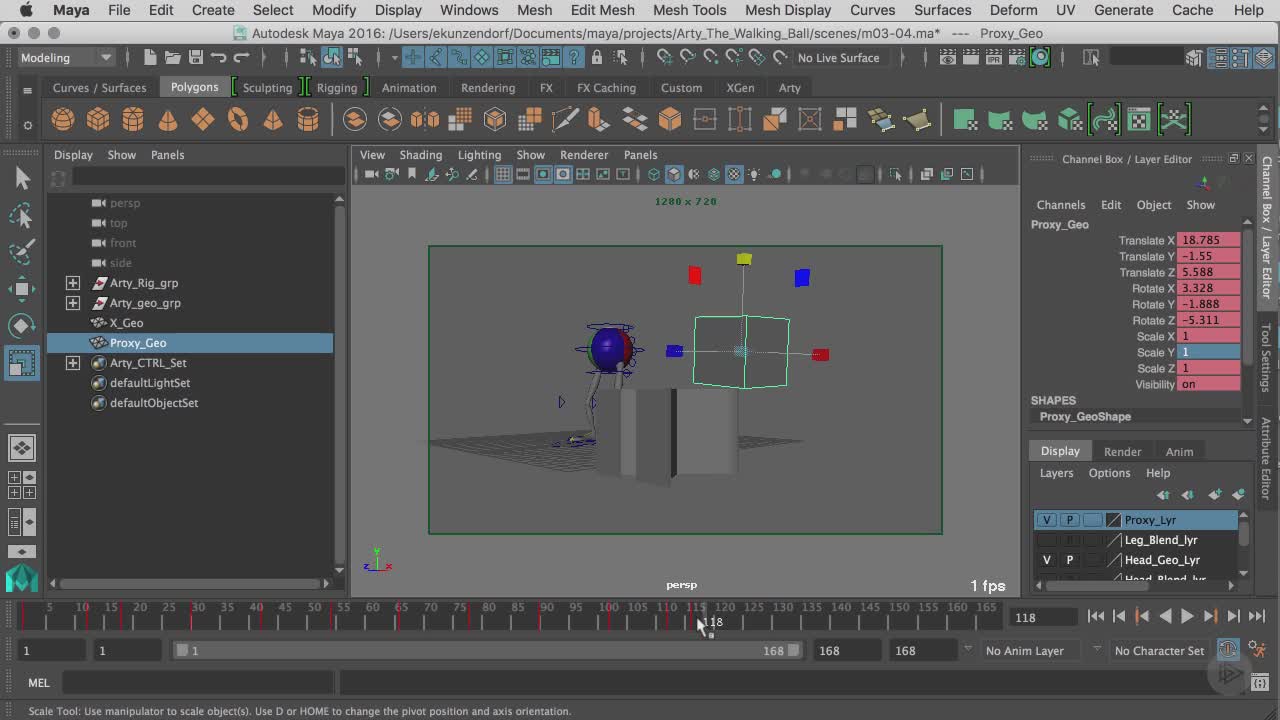Click the UV editor checker icon
1280x720 pixels.
click(x=1139, y=120)
